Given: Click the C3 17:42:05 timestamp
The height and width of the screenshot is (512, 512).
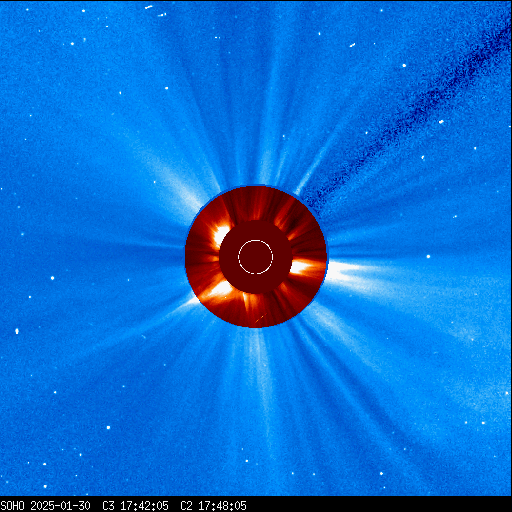Looking at the screenshot, I should (135, 506).
